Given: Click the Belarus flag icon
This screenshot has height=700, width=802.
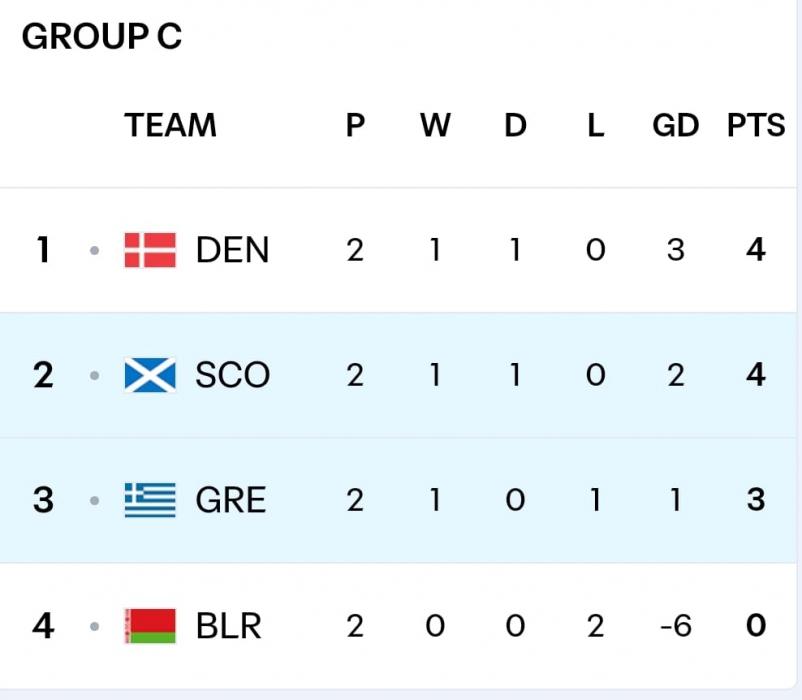Looking at the screenshot, I should tap(150, 626).
